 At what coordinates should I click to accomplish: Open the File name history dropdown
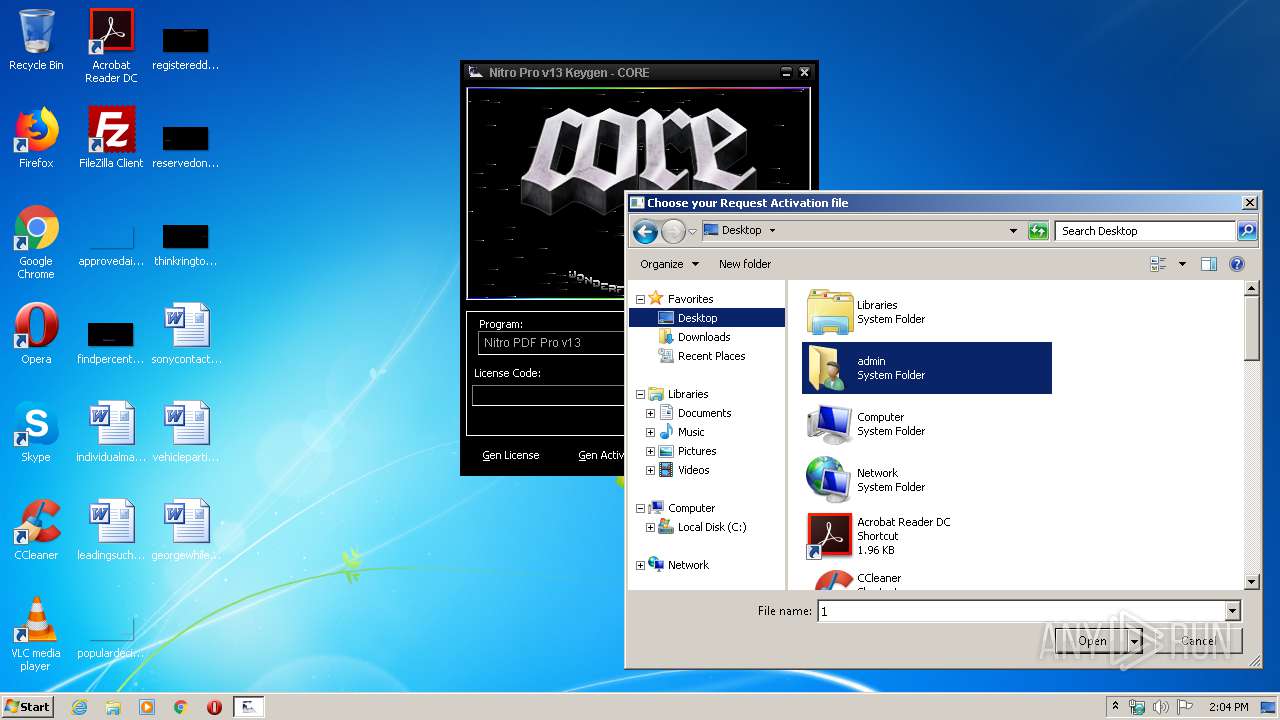[1232, 611]
